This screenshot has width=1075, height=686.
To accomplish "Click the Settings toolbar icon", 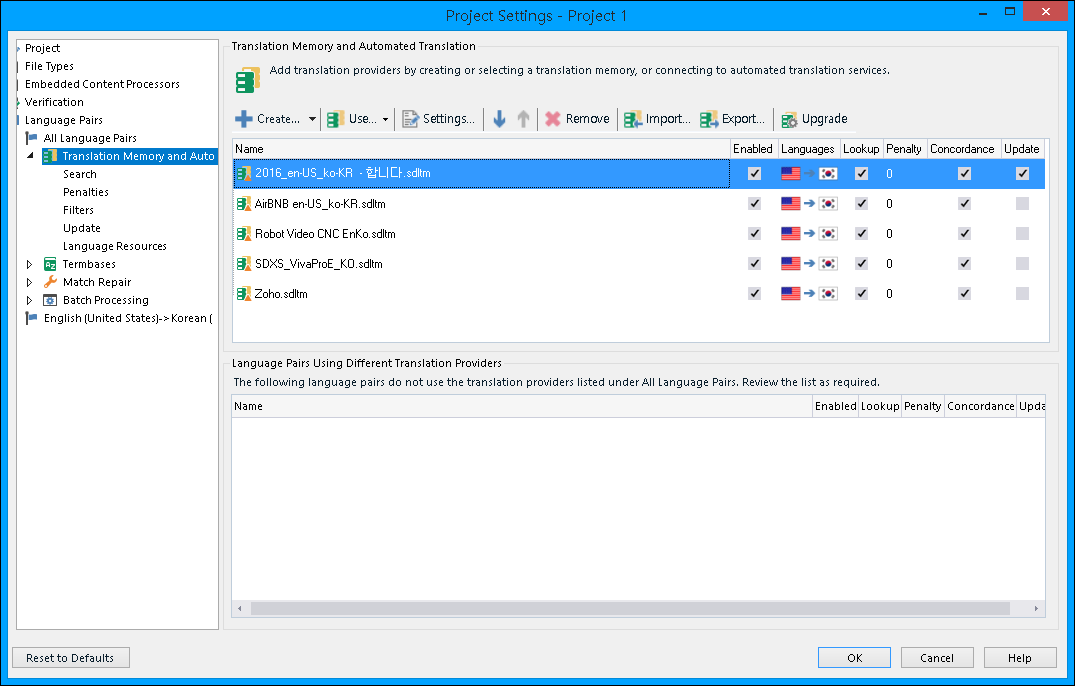I will (x=410, y=119).
